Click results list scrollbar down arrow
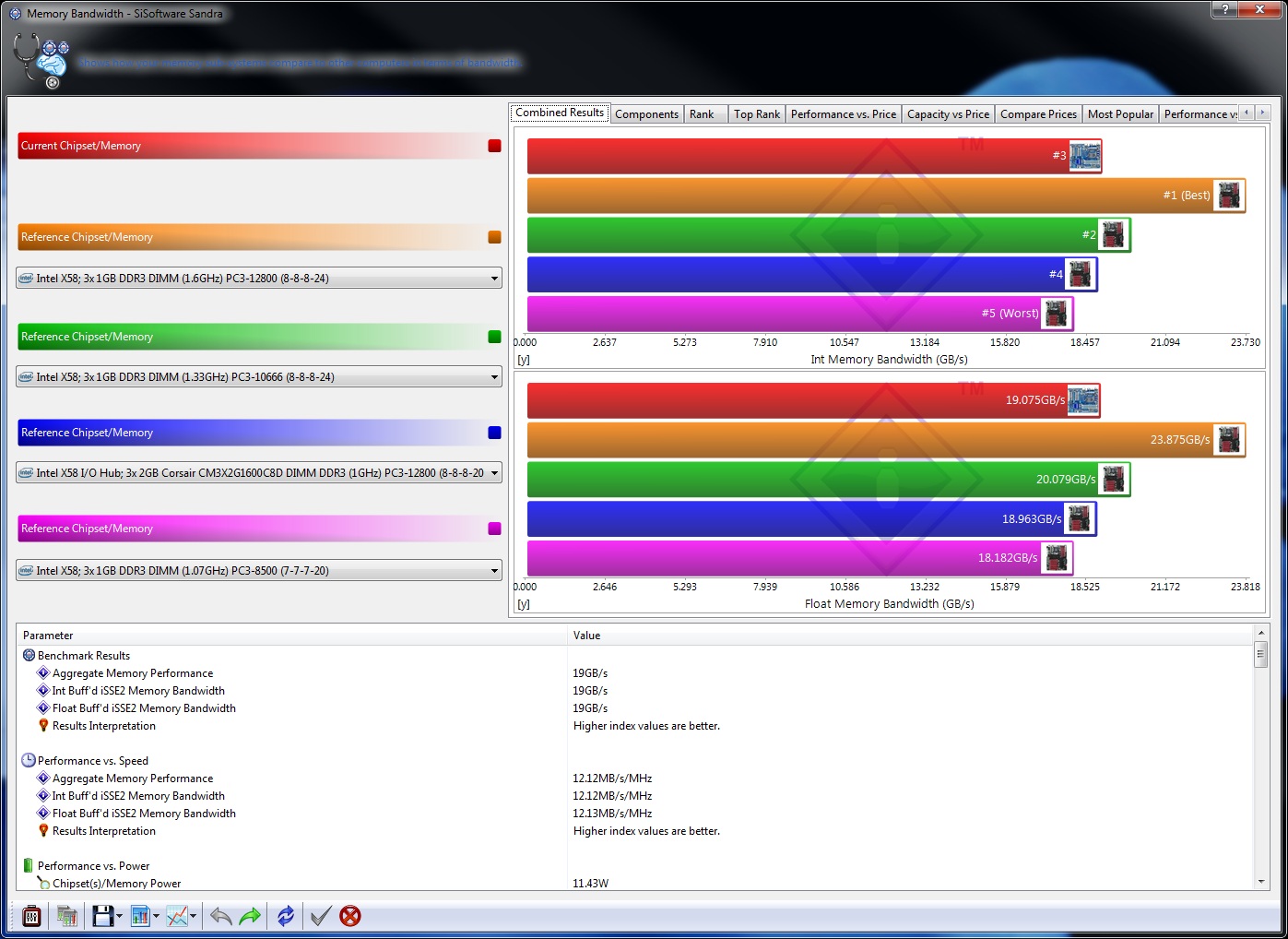Viewport: 1288px width, 939px height. 1260,882
